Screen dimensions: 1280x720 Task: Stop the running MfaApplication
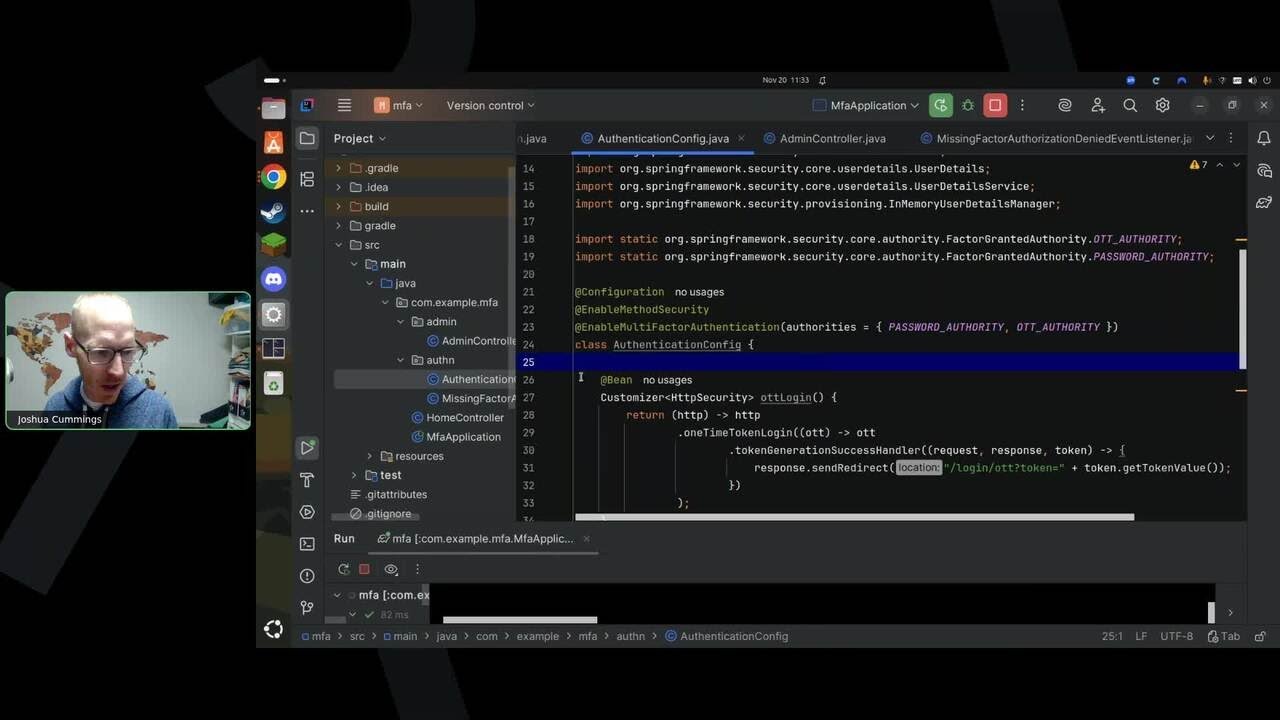point(995,105)
